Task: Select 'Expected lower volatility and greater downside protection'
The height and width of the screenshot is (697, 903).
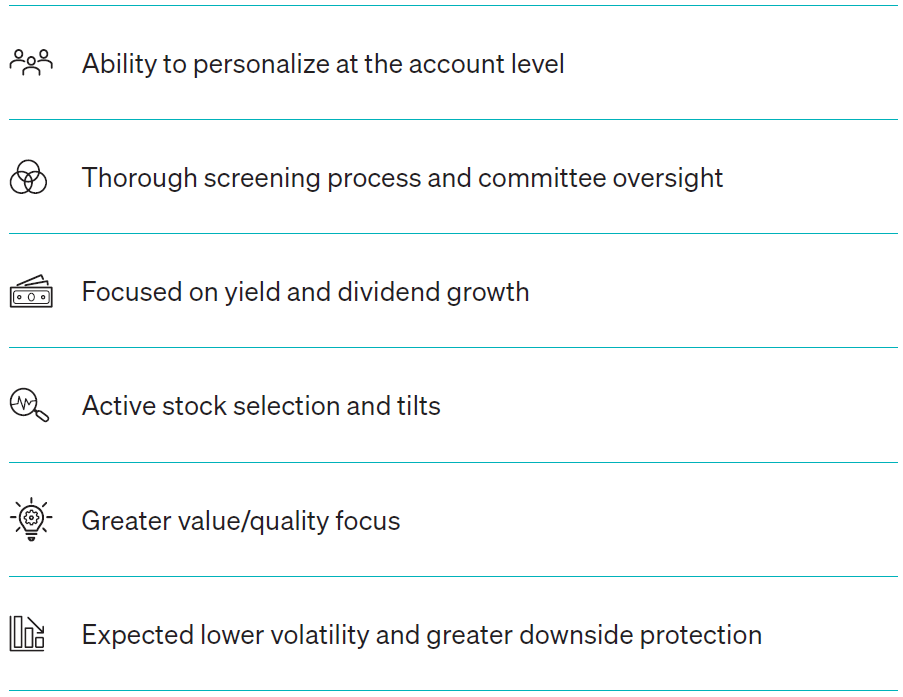Action: [422, 635]
